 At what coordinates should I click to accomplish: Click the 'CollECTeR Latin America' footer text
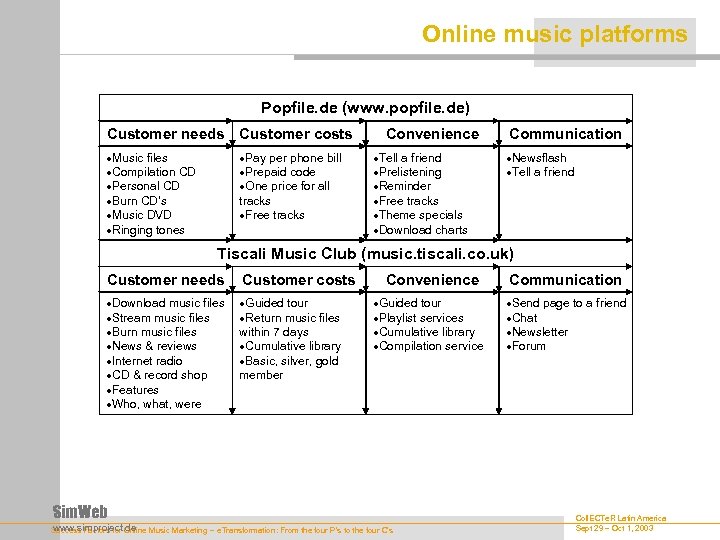620,518
